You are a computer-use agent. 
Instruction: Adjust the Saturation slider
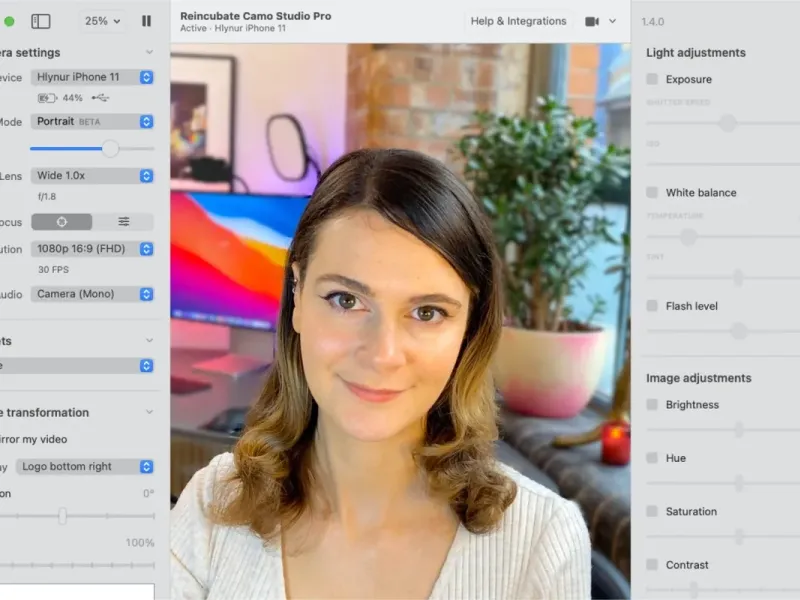click(x=739, y=536)
